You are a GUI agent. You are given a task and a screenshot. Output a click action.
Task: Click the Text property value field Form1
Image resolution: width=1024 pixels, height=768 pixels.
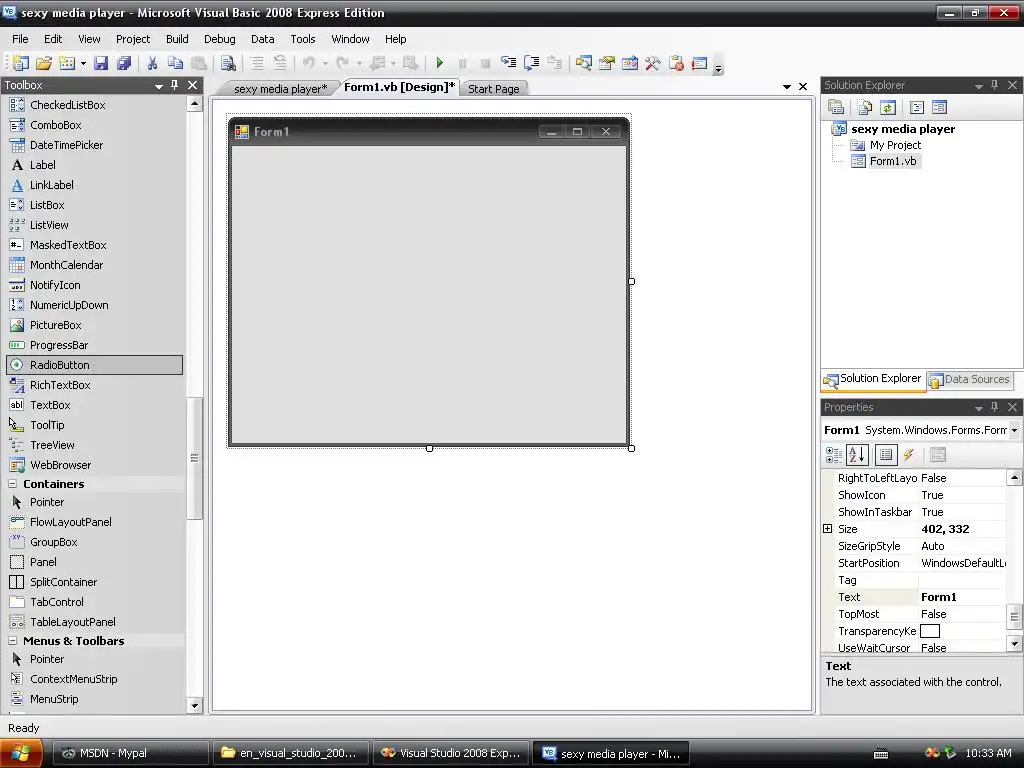pyautogui.click(x=962, y=597)
